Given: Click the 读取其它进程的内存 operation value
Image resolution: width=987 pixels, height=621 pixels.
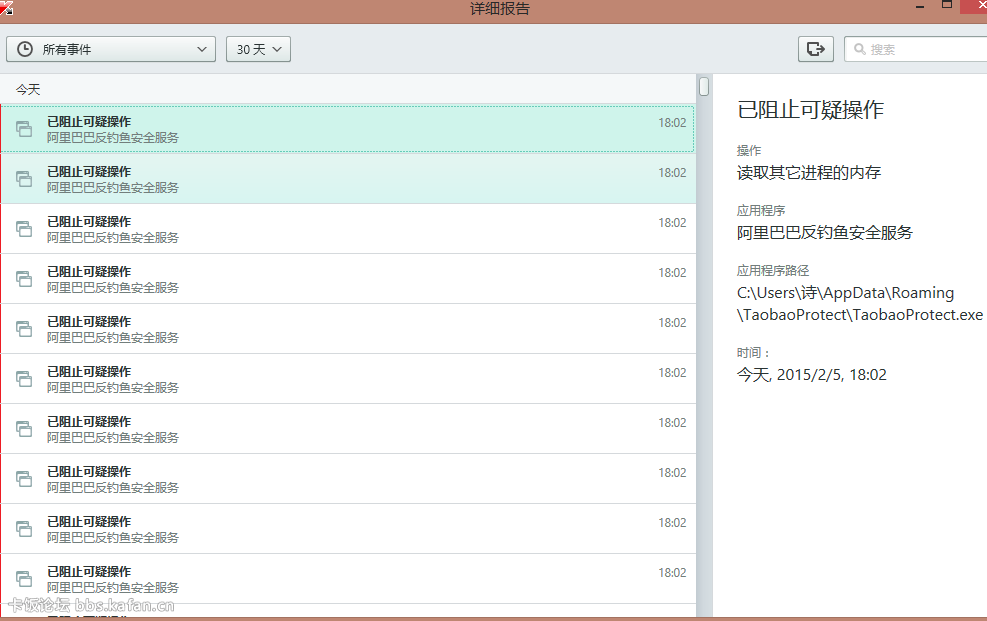Looking at the screenshot, I should 809,172.
